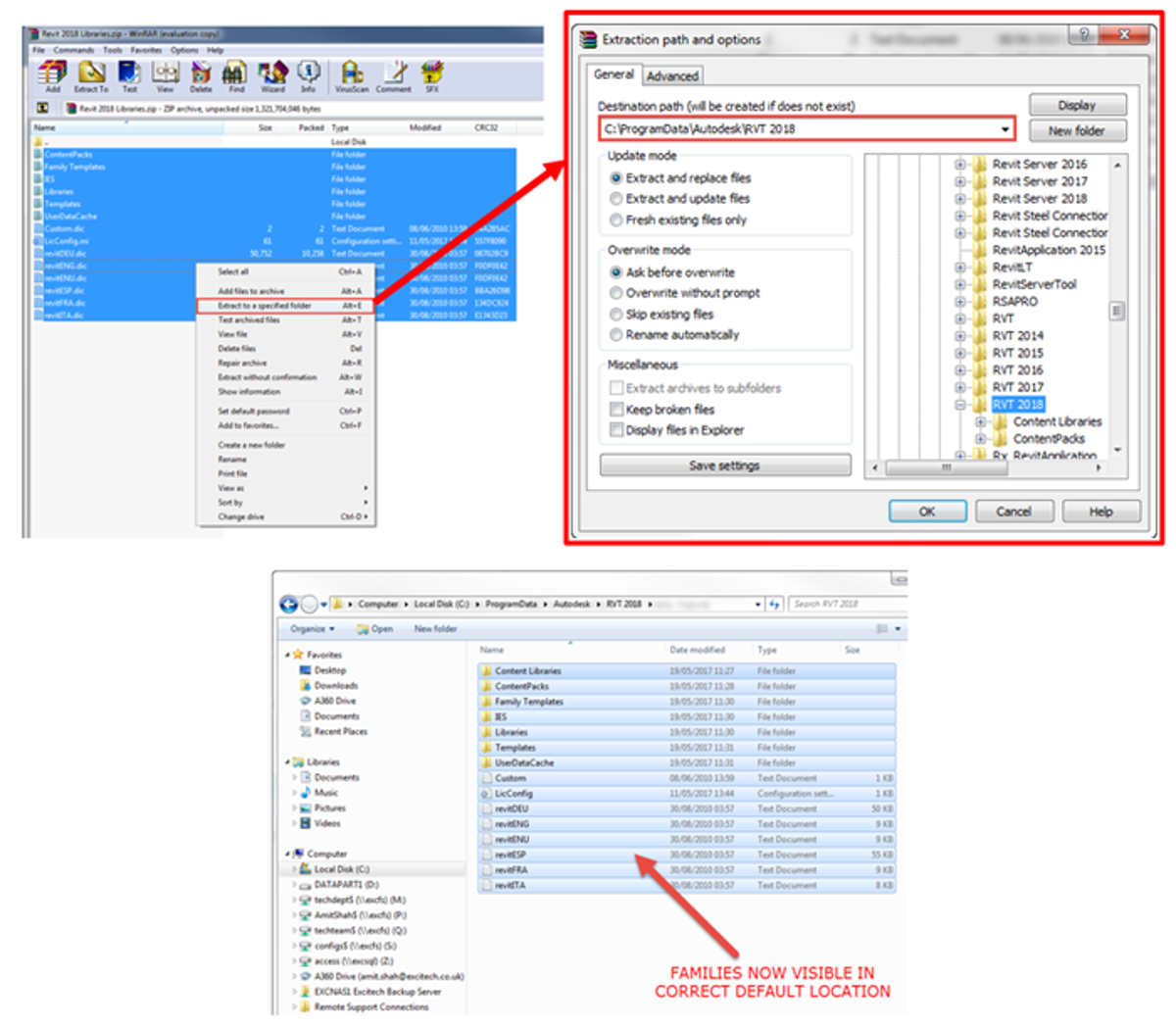Screen dimensions: 1176x1028
Task: Select Fresh existing files only option
Action: [616, 220]
